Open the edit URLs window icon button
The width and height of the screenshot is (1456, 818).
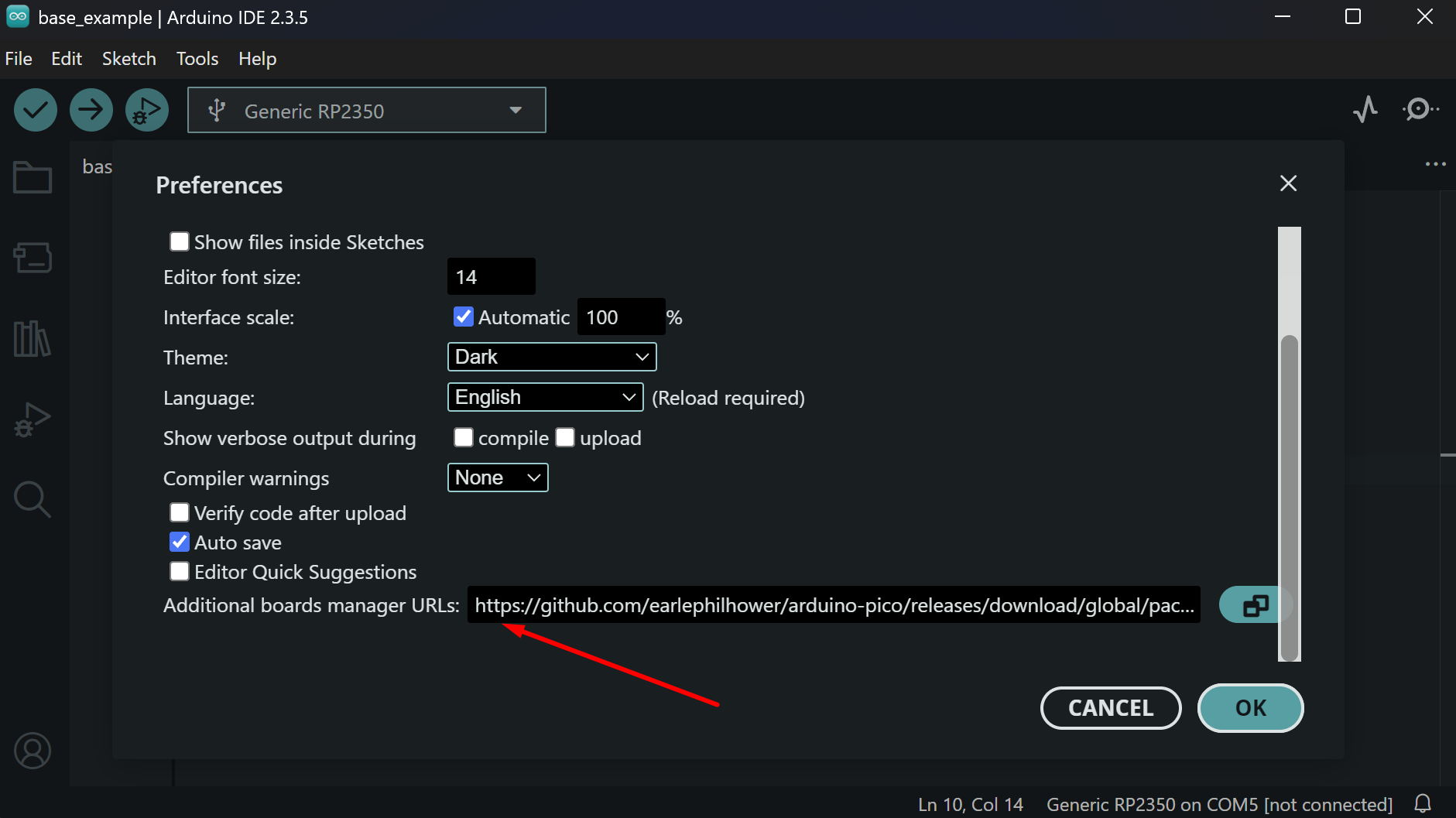pos(1255,605)
